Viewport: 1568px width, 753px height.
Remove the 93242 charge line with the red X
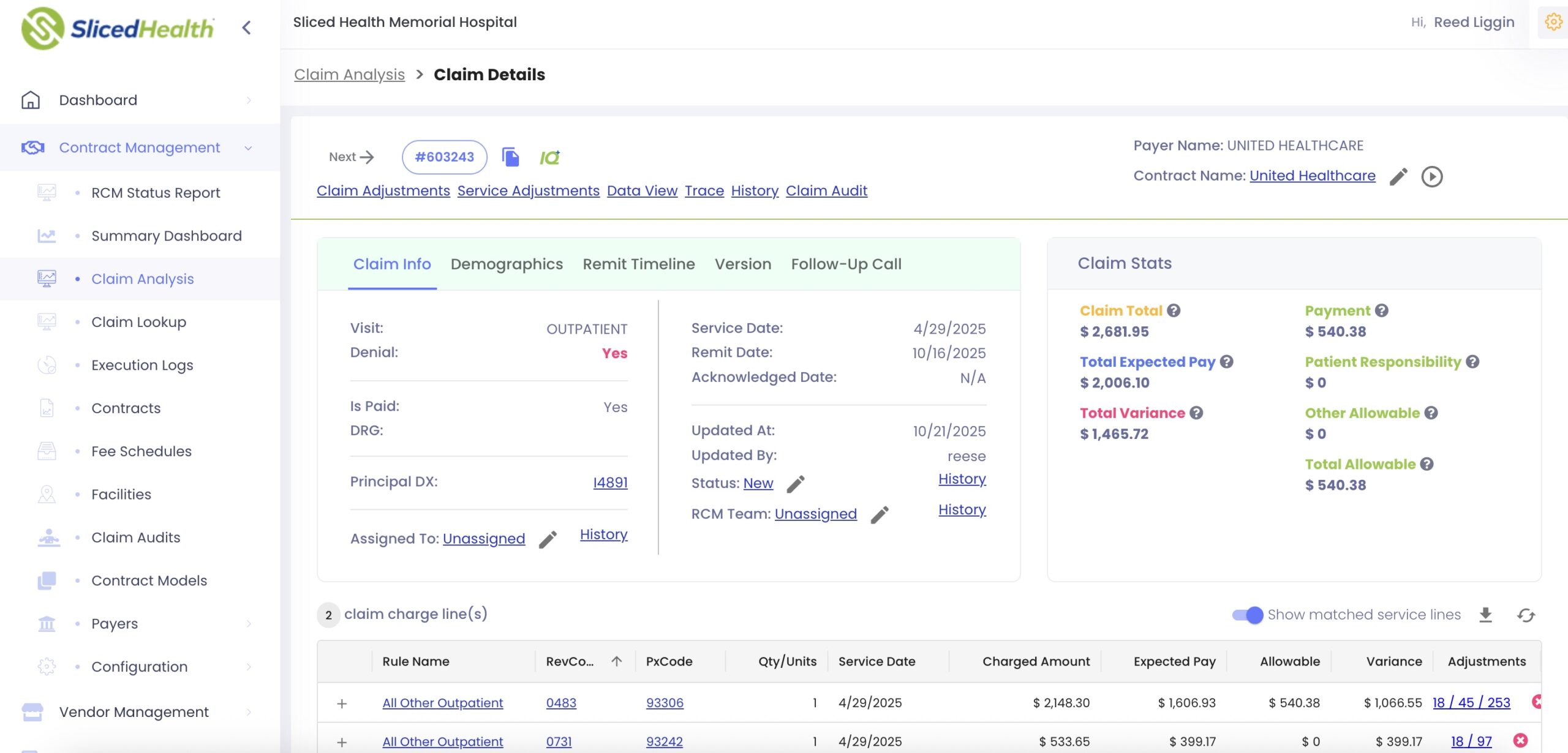pyautogui.click(x=1520, y=741)
